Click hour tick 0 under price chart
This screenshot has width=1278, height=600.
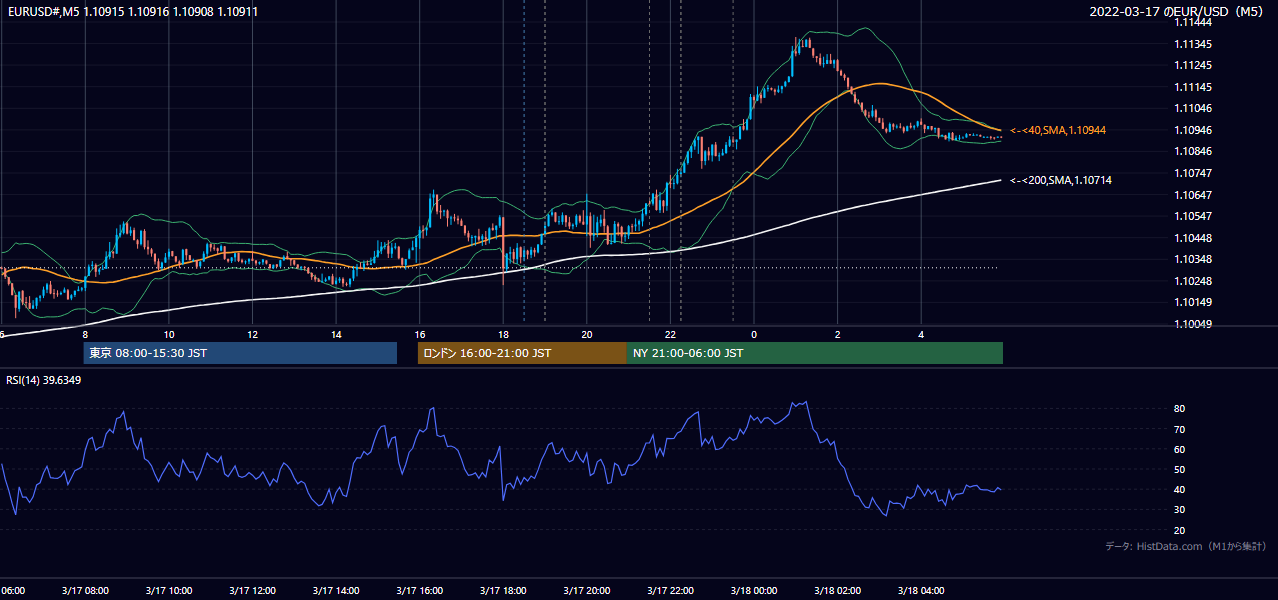[x=754, y=335]
